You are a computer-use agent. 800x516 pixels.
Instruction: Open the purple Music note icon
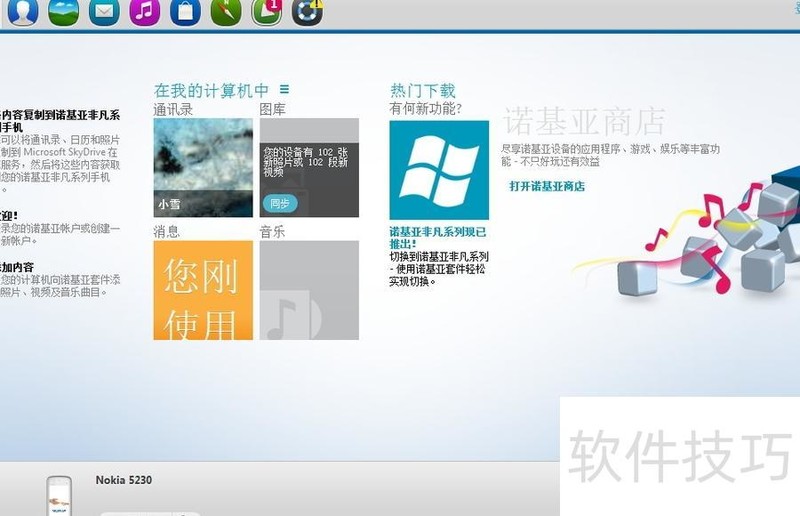click(x=145, y=11)
